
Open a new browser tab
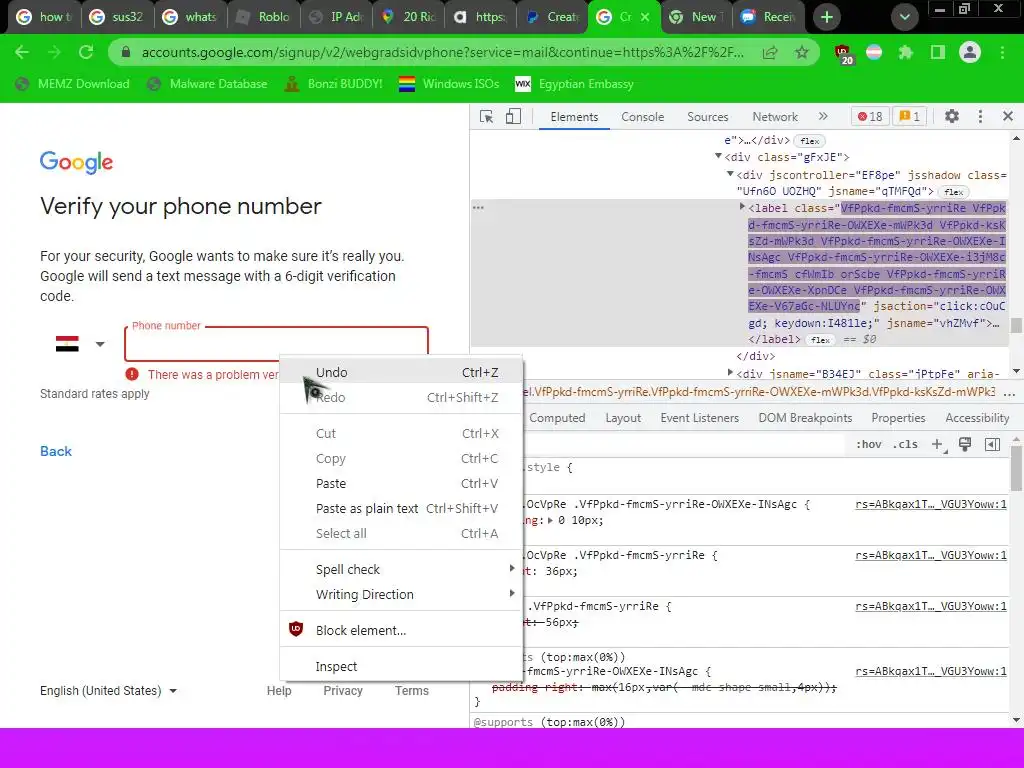pos(827,17)
